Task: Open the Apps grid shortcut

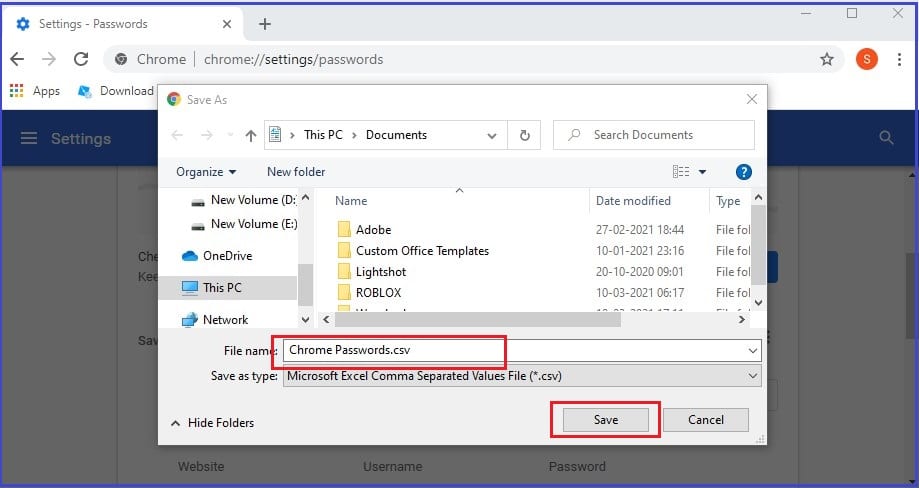Action: point(35,91)
